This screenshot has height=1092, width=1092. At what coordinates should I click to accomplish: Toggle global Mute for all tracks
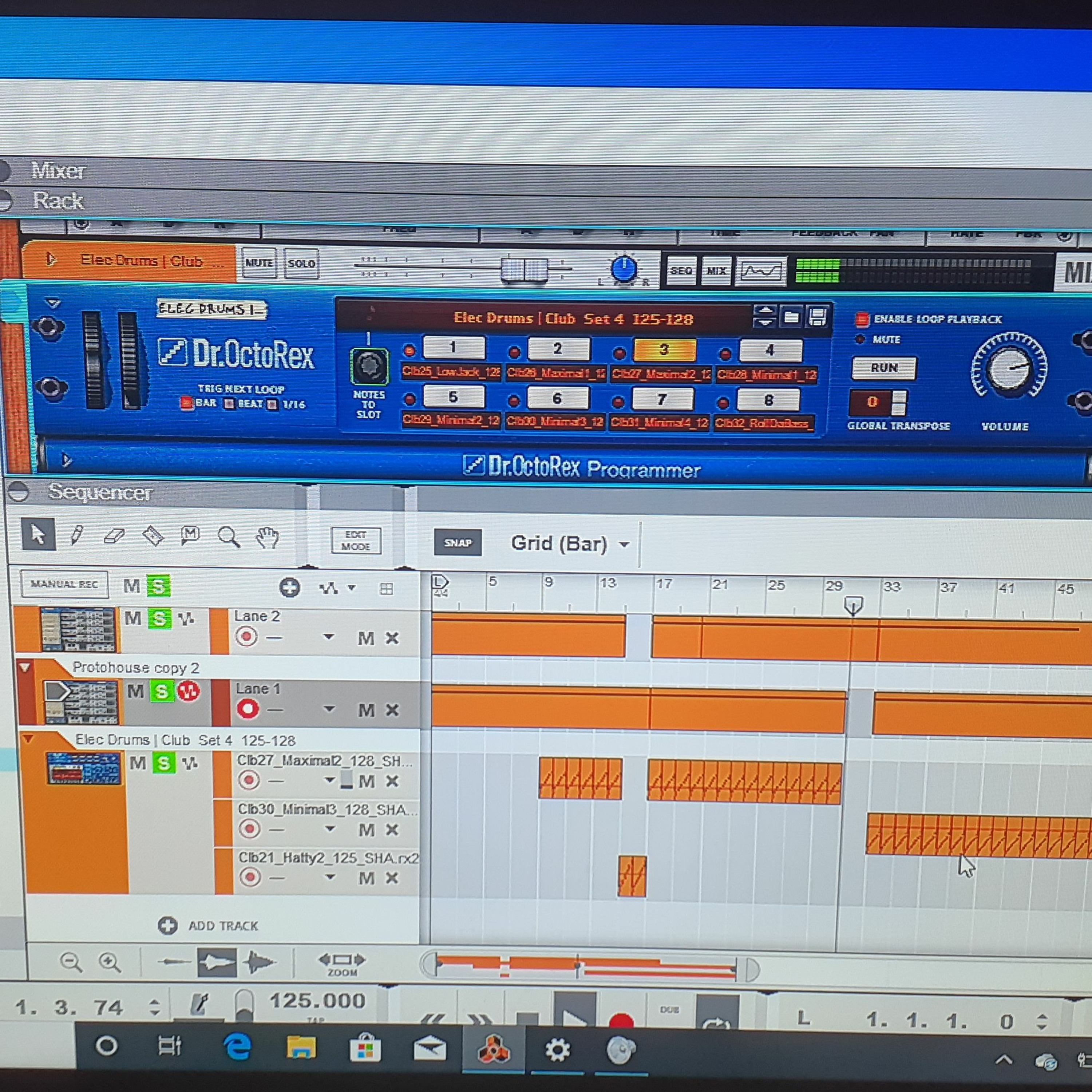132,586
